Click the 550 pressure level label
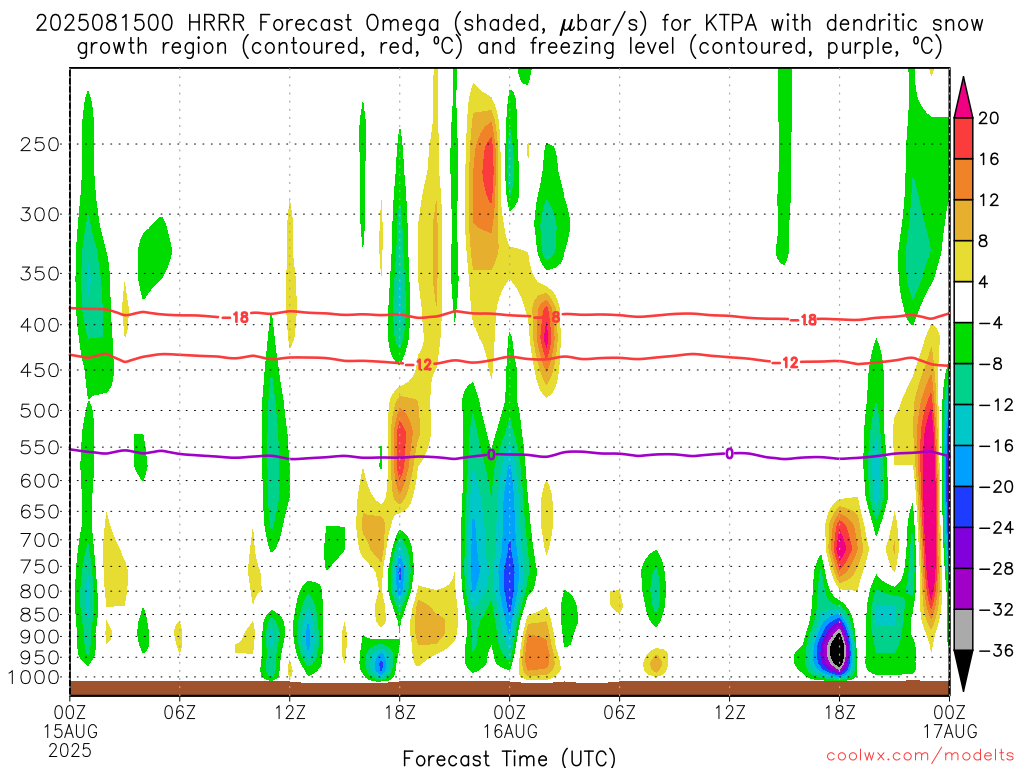The width and height of the screenshot is (1024, 768). coord(40,447)
